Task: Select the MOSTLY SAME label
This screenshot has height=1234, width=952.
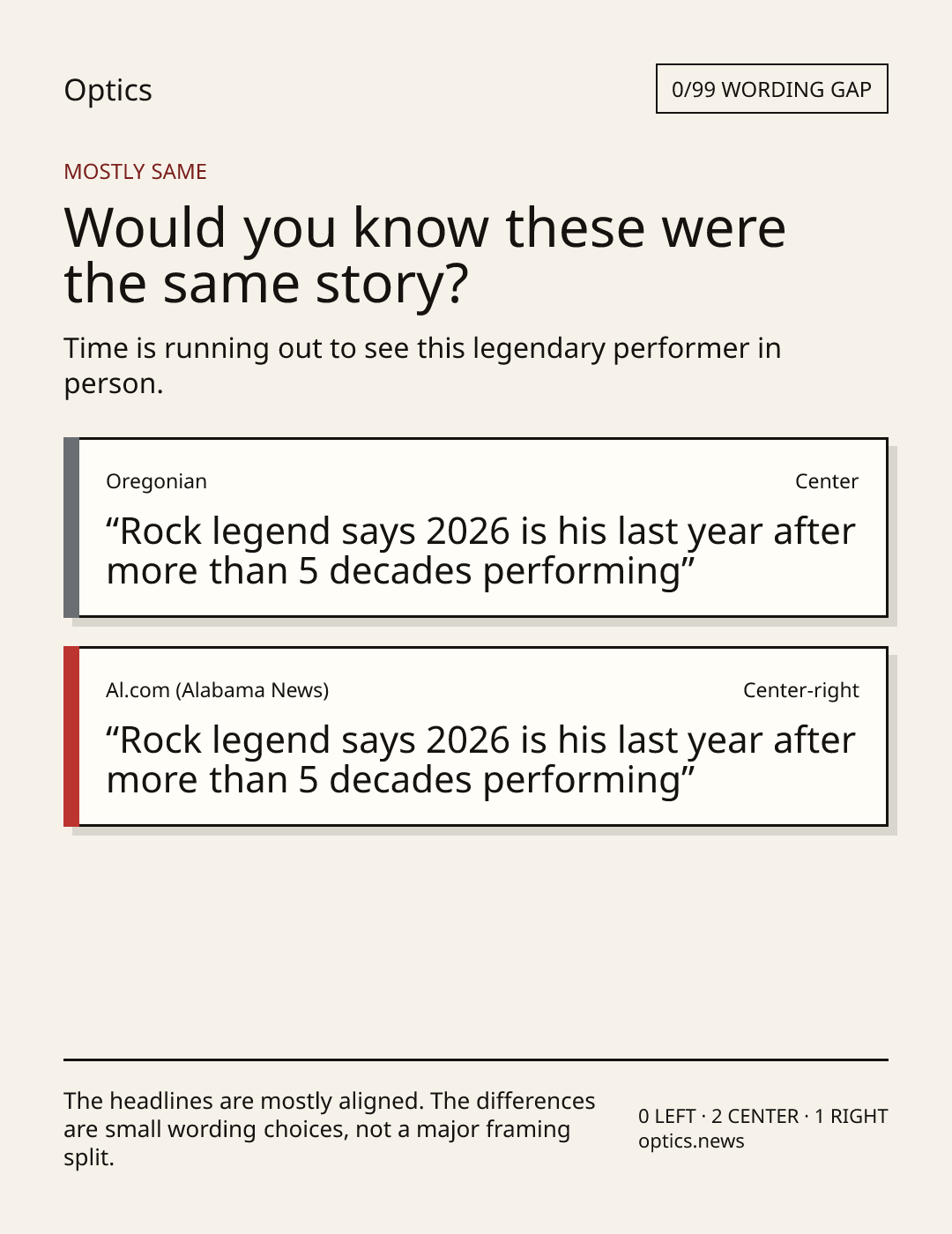Action: [x=135, y=172]
